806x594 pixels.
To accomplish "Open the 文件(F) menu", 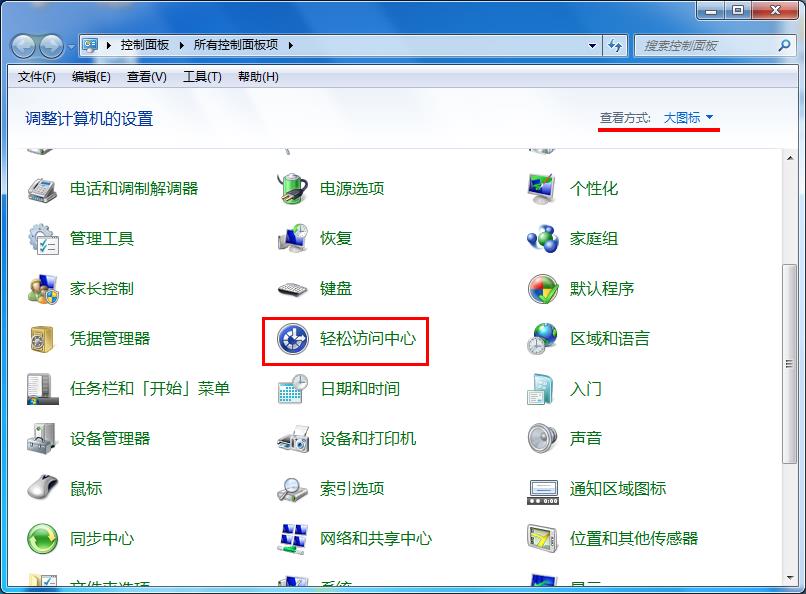I will click(x=36, y=77).
